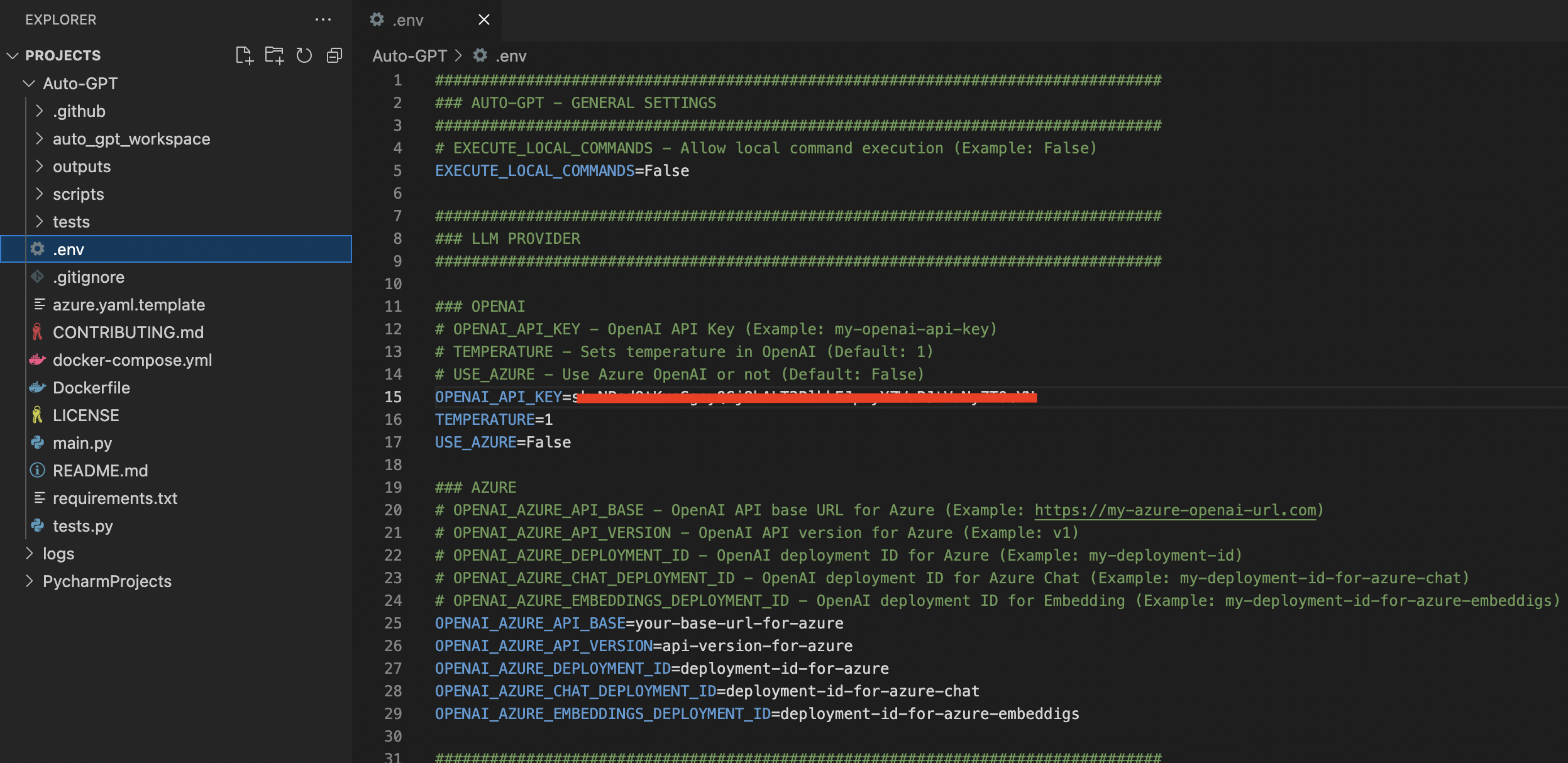Click the Docker whale icon beside docker-compose.yml
Viewport: 1568px width, 763px height.
pos(38,360)
